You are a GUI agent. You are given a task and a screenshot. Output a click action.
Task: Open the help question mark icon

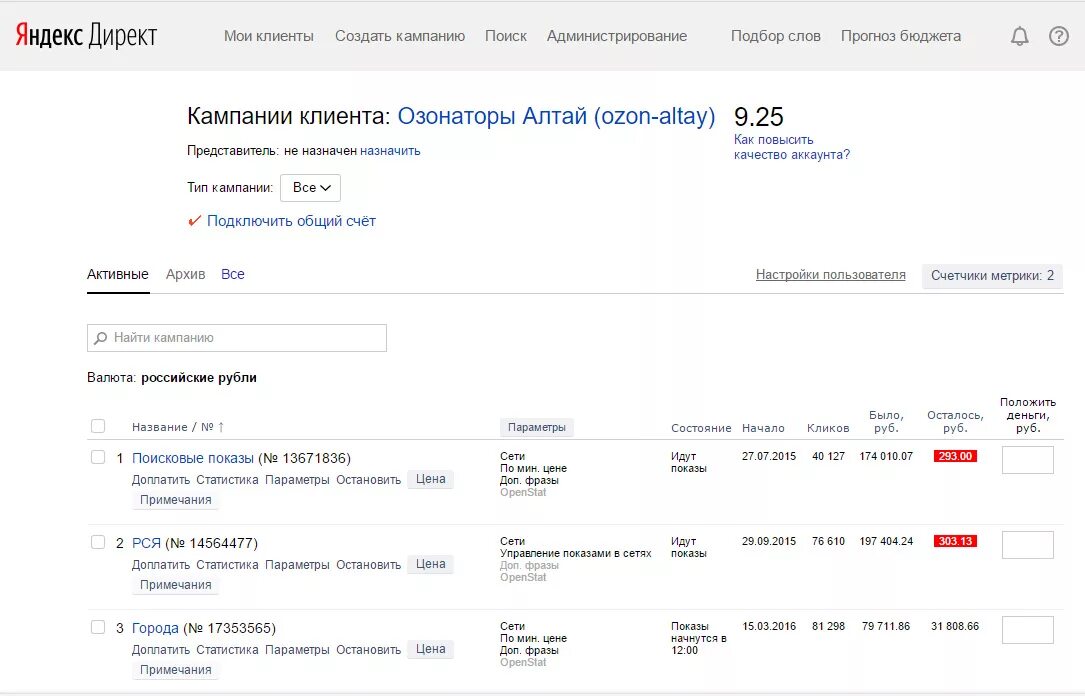coord(1059,36)
